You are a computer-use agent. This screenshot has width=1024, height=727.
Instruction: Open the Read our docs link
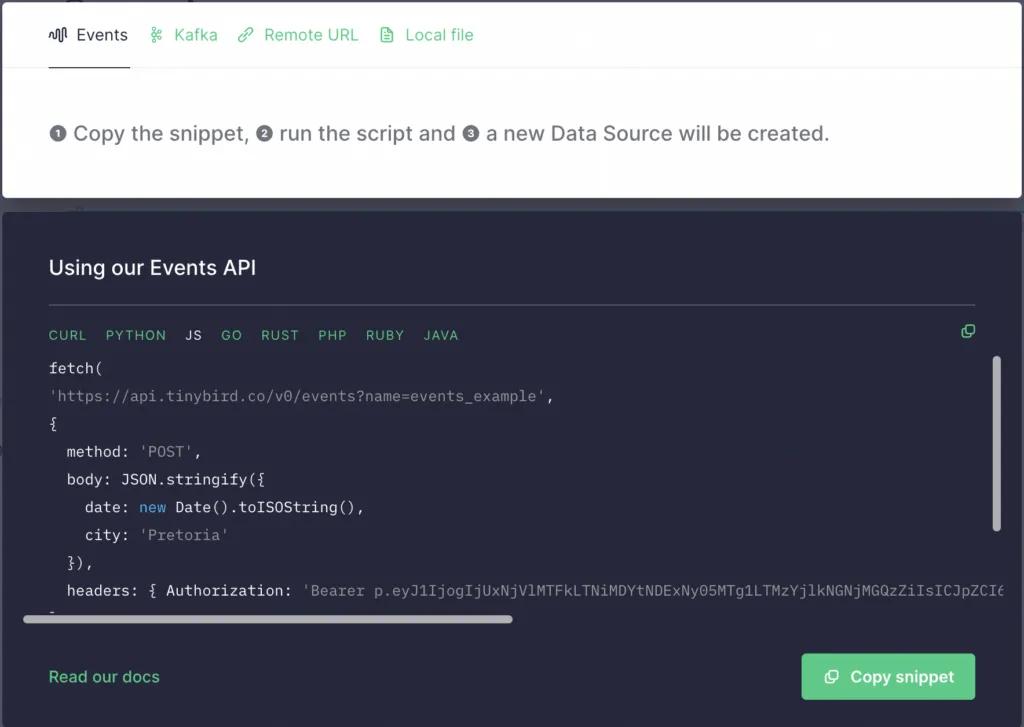point(104,677)
